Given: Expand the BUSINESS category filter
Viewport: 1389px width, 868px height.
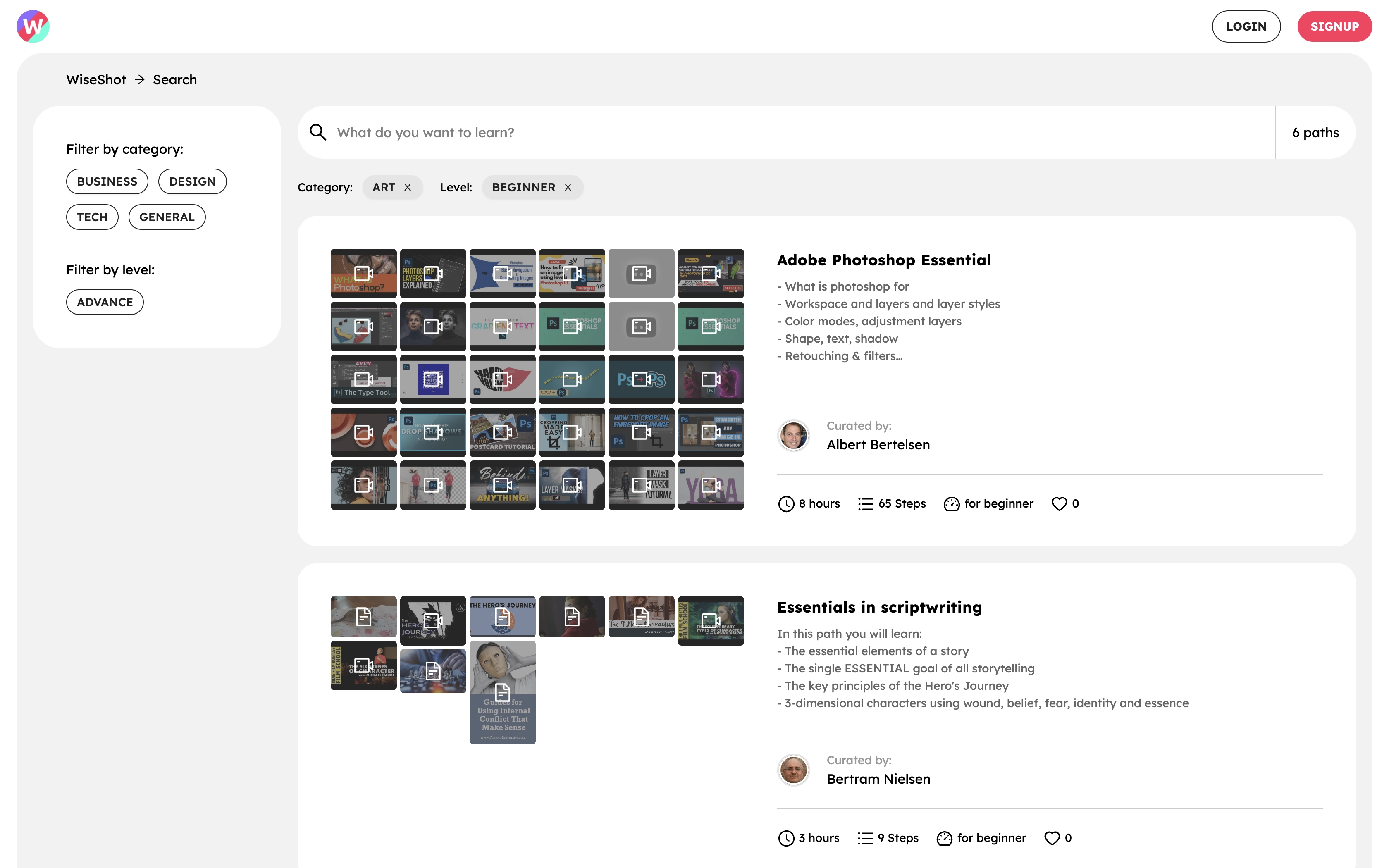Looking at the screenshot, I should click(107, 181).
